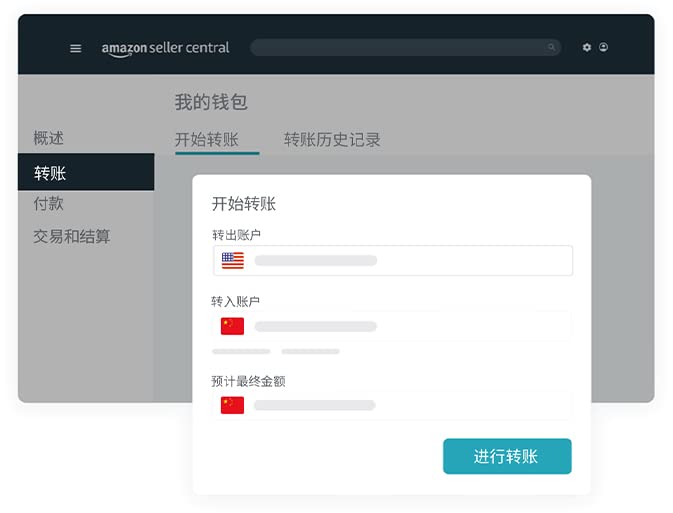Click the China flag in 预计最终金额
673x513 pixels.
pos(232,405)
